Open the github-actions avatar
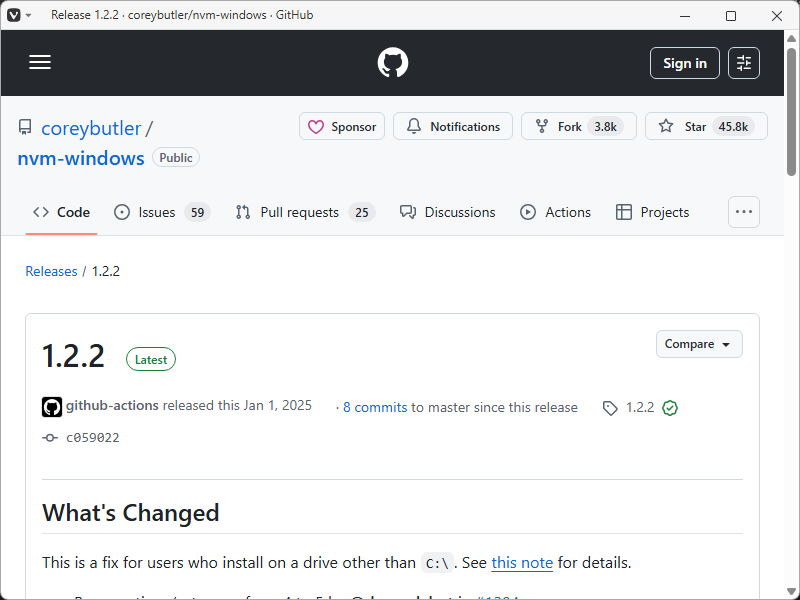Image resolution: width=800 pixels, height=600 pixels. [51, 407]
